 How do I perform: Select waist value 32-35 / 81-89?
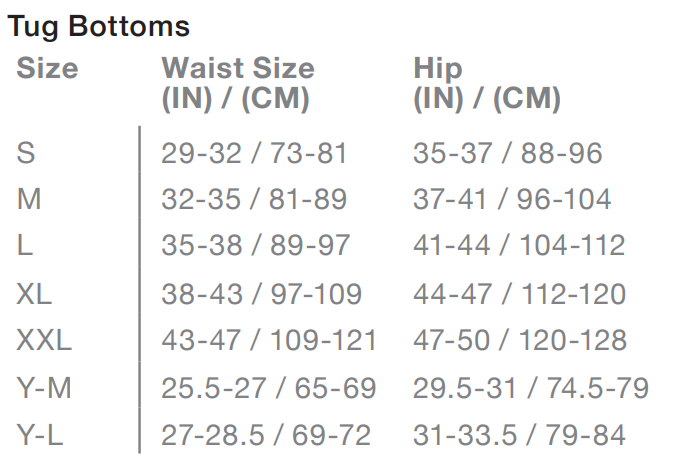coord(254,200)
